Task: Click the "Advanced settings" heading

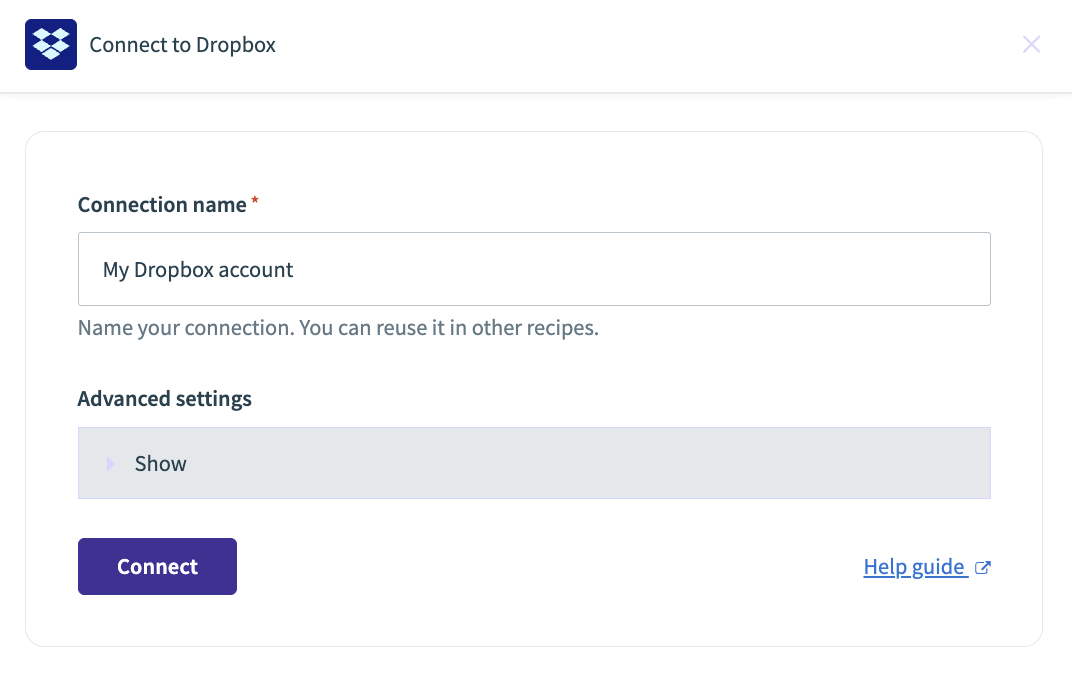Action: pyautogui.click(x=164, y=398)
